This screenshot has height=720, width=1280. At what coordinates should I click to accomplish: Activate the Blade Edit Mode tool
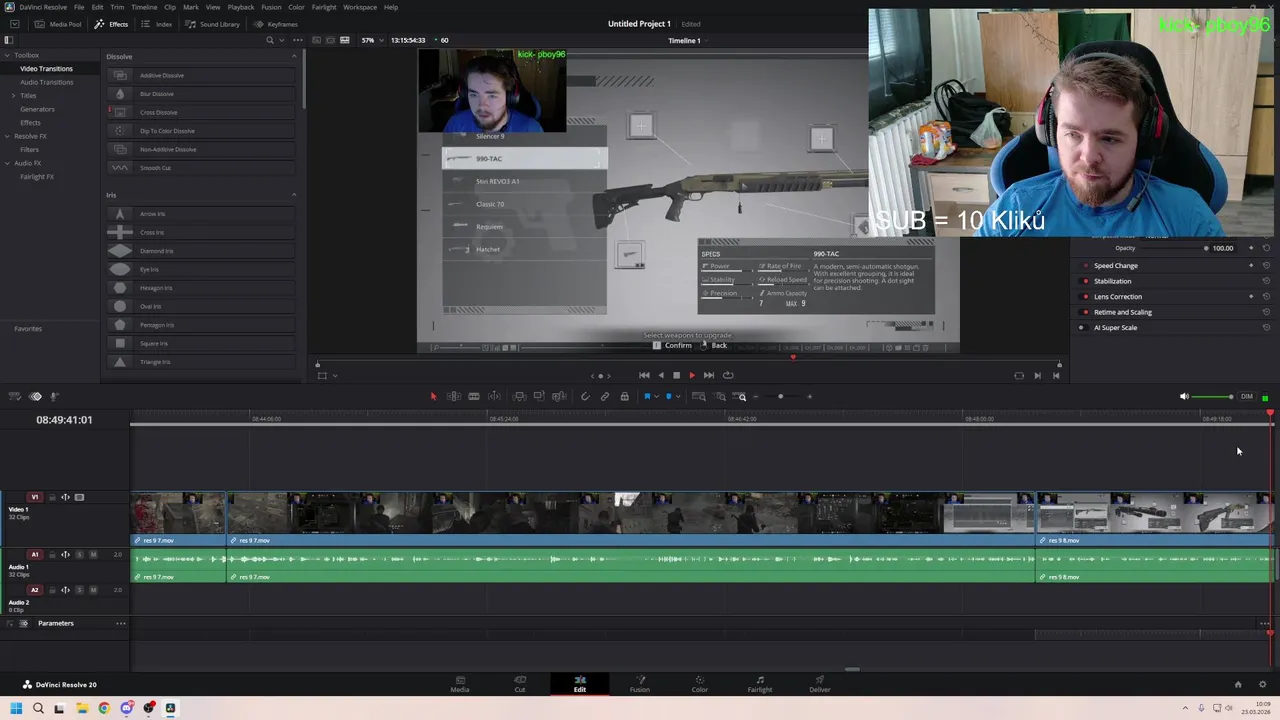click(x=474, y=397)
